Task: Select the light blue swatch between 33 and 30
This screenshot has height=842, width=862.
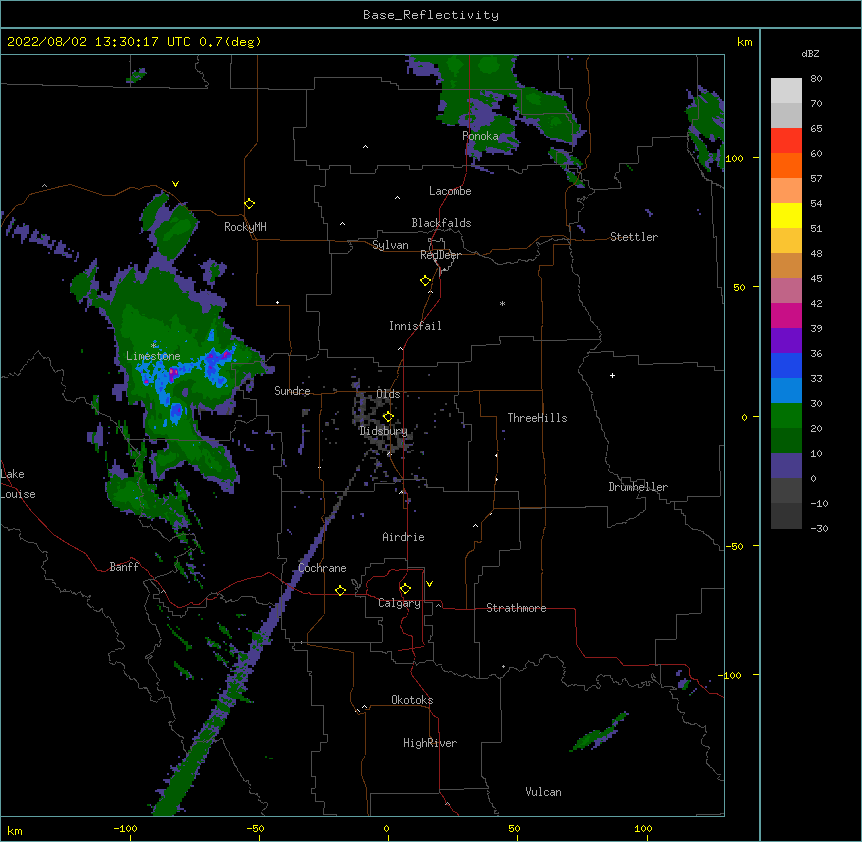Action: coord(786,391)
